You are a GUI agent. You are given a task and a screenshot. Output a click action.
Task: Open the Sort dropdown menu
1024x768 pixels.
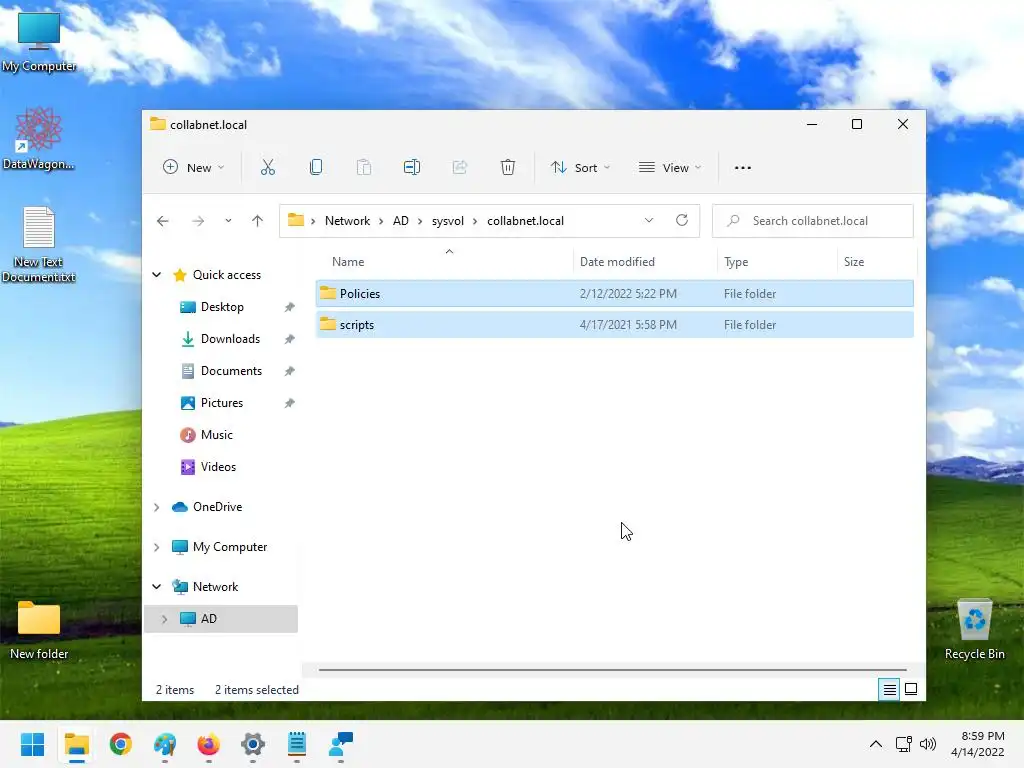(580, 168)
